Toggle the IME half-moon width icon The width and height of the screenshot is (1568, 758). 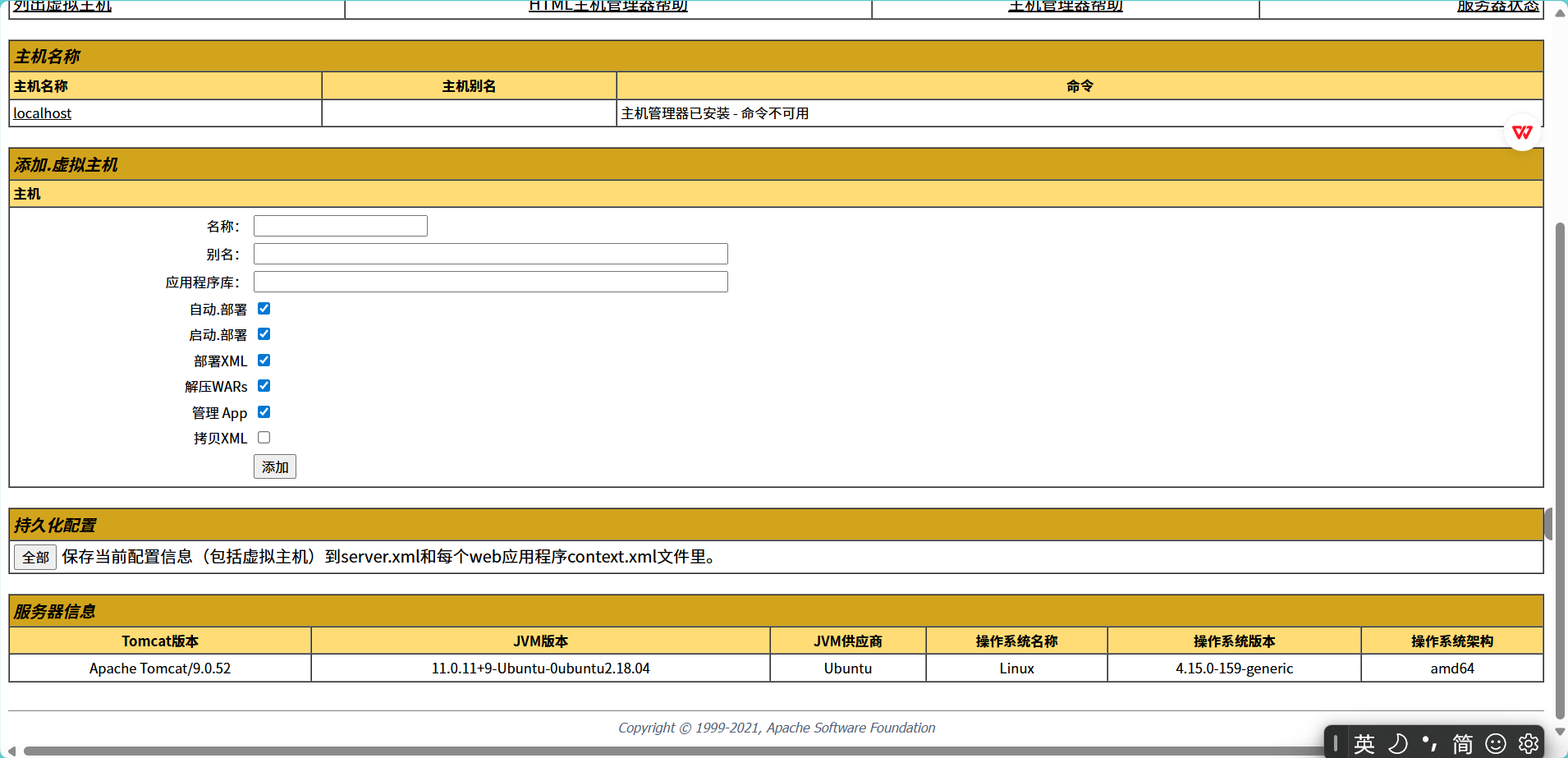click(1397, 744)
